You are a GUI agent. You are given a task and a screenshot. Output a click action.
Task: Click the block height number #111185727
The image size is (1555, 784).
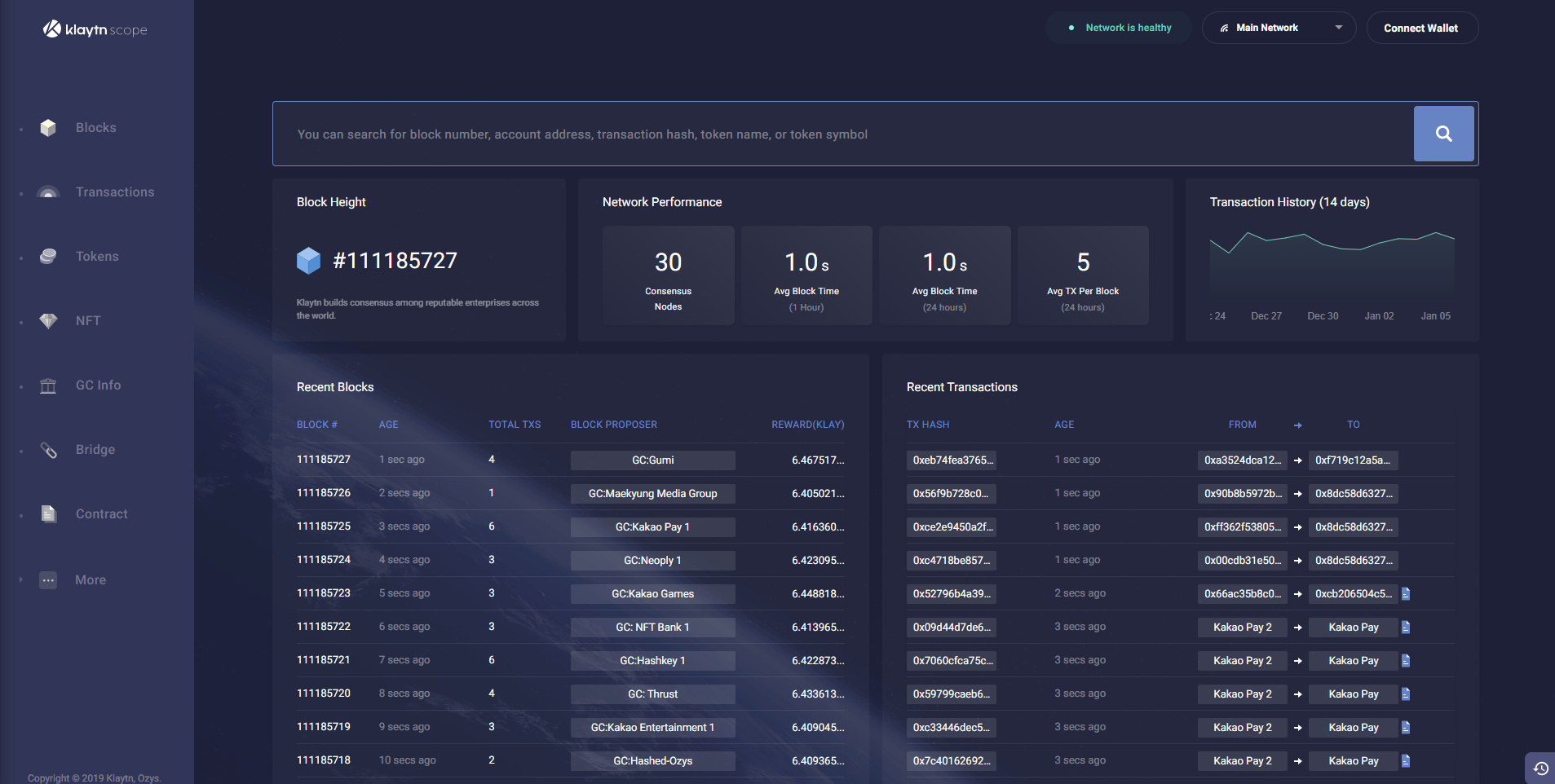[395, 261]
